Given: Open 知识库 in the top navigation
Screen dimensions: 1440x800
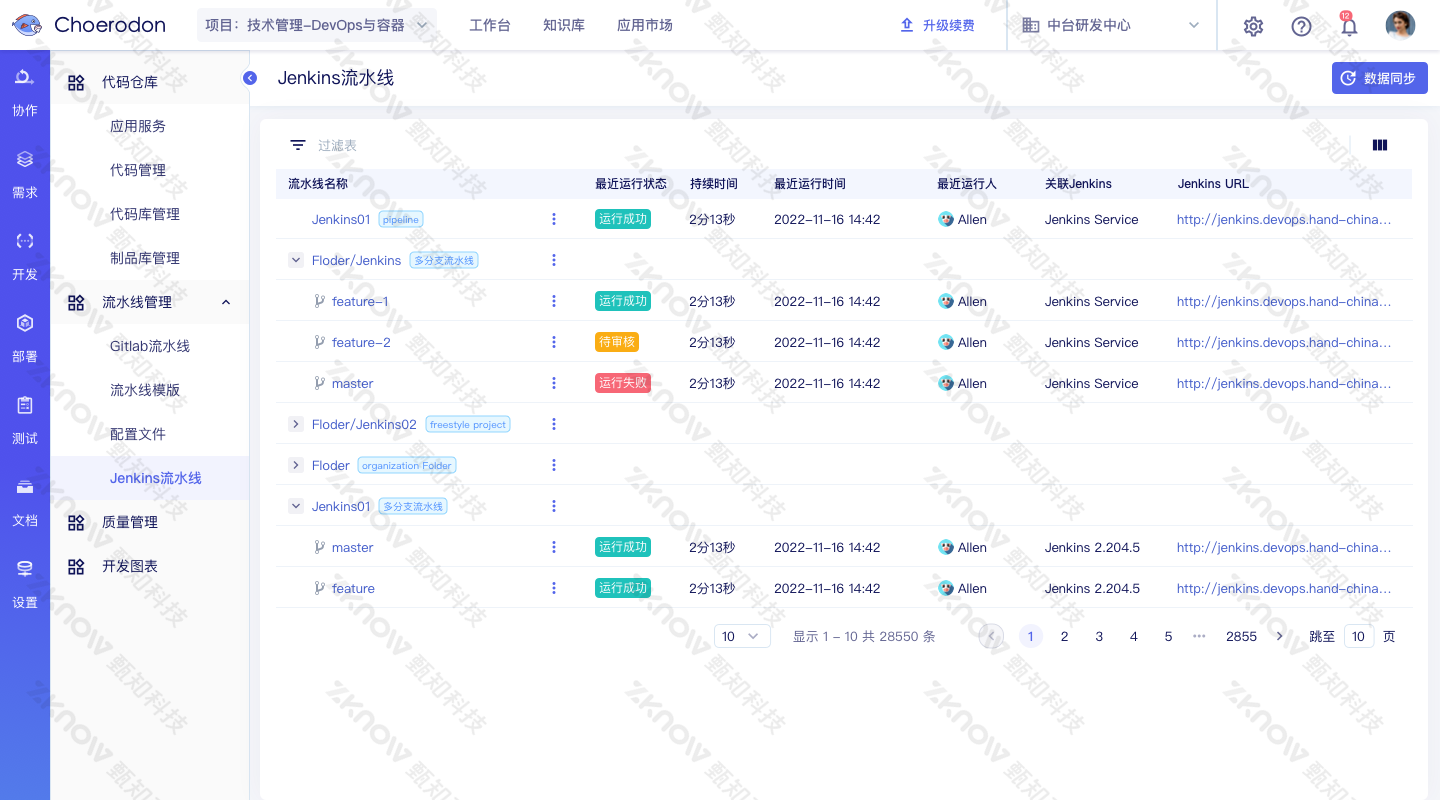Looking at the screenshot, I should tap(564, 25).
